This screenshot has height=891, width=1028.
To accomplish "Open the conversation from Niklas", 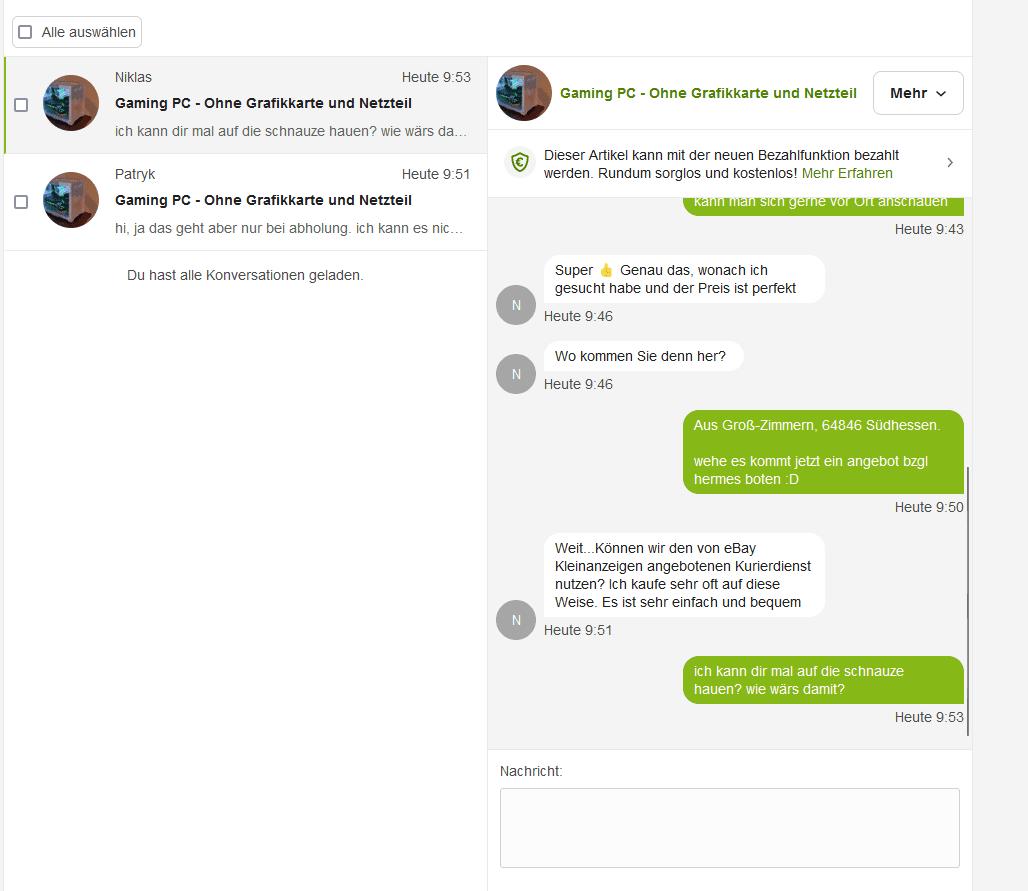I will click(290, 104).
